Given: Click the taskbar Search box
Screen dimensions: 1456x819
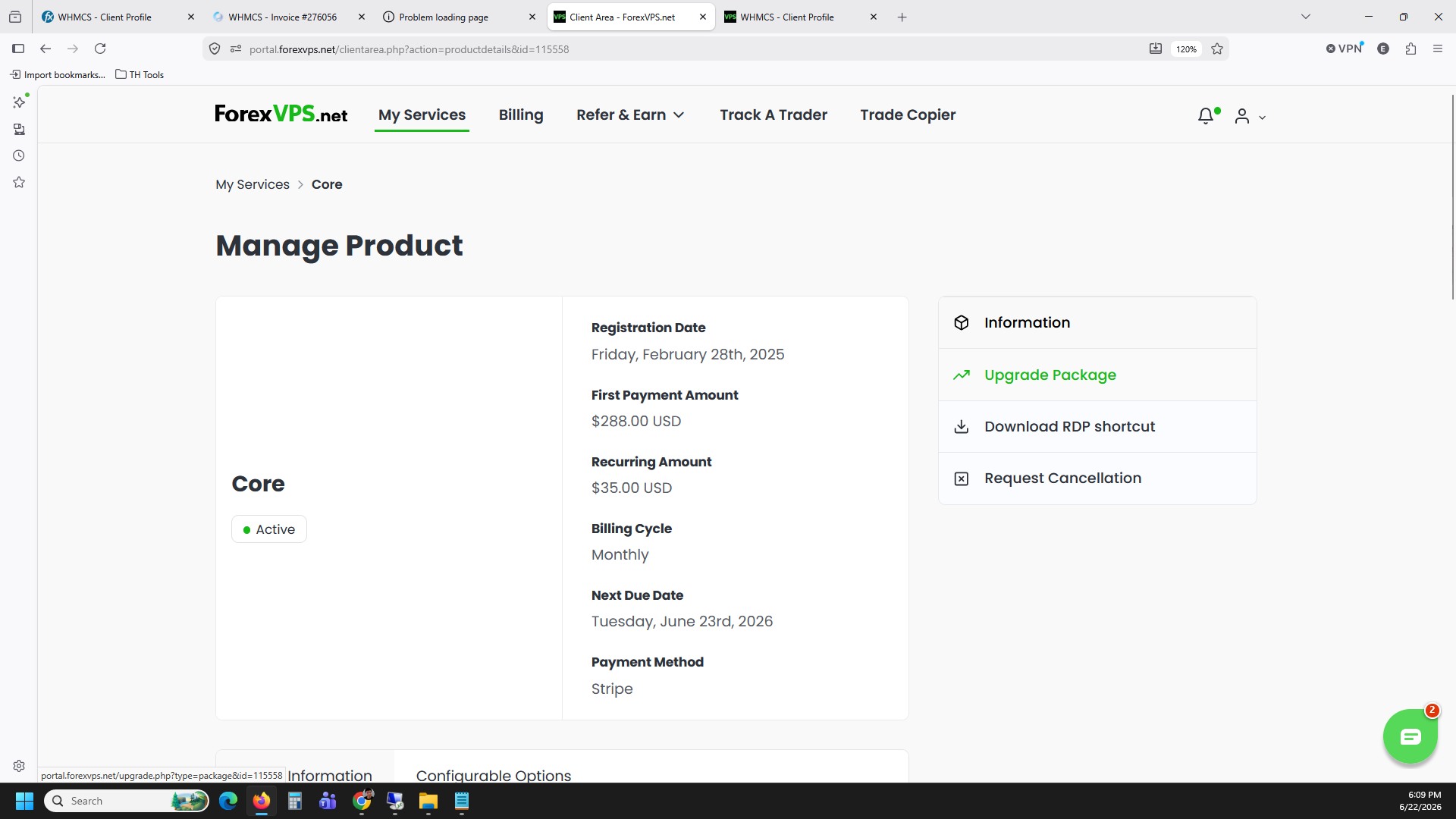Looking at the screenshot, I should coord(127,801).
